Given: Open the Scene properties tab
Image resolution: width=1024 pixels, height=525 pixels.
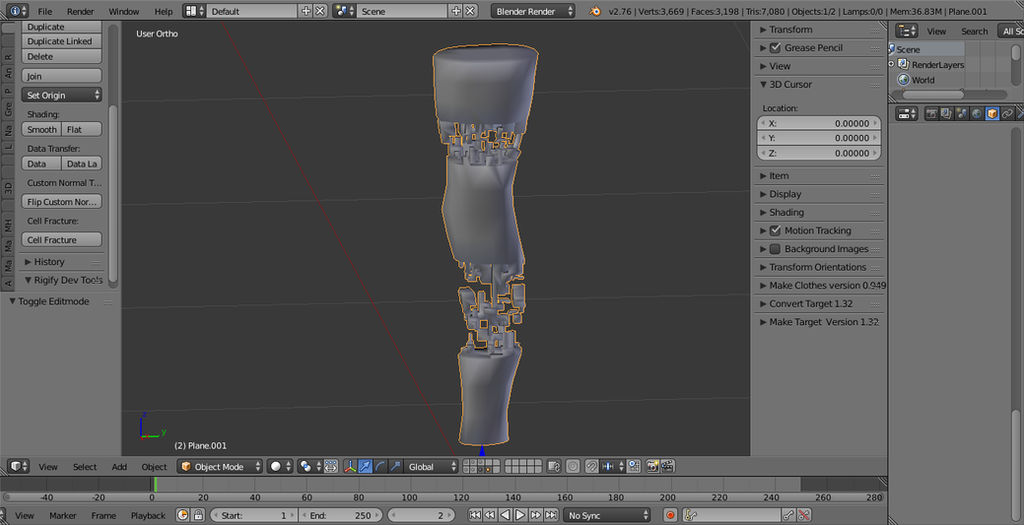Looking at the screenshot, I should [961, 114].
